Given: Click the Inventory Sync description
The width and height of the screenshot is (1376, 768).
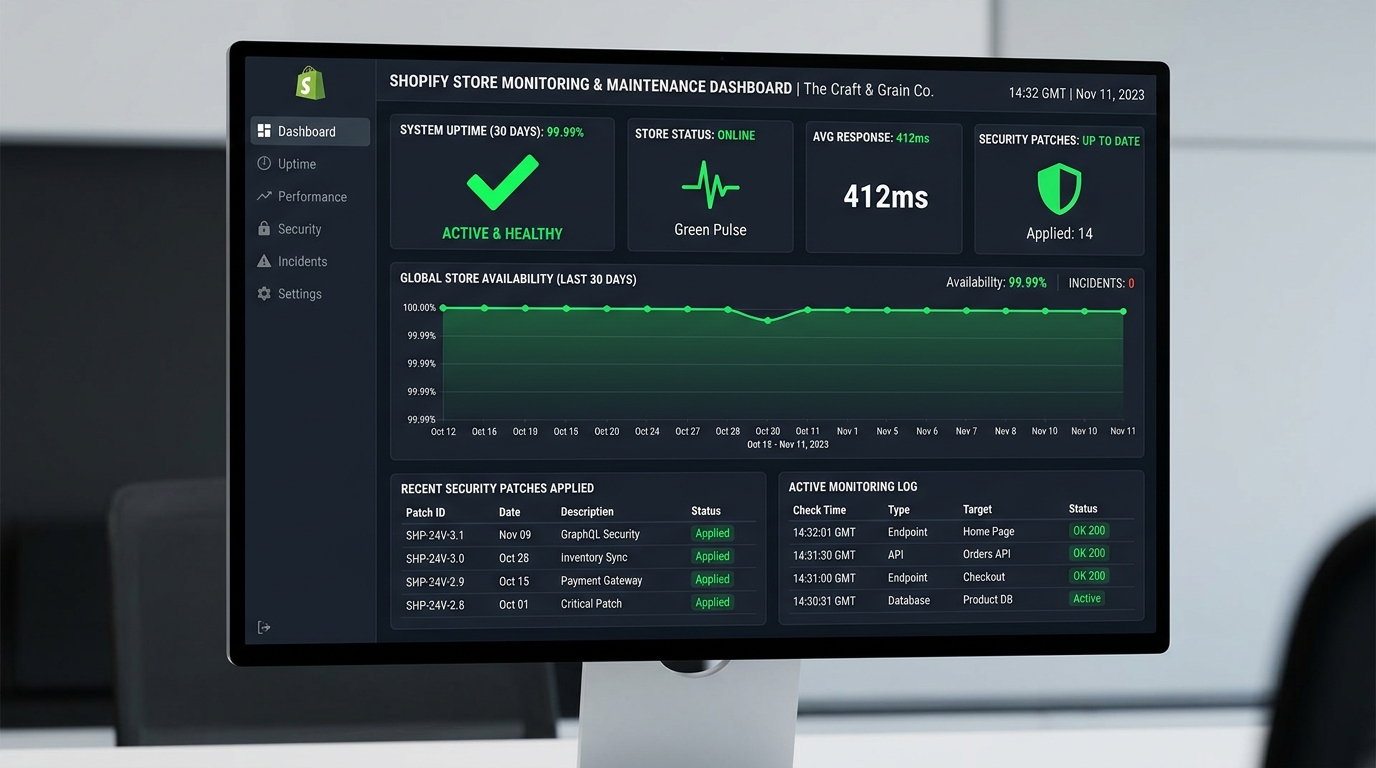Looking at the screenshot, I should tap(594, 557).
